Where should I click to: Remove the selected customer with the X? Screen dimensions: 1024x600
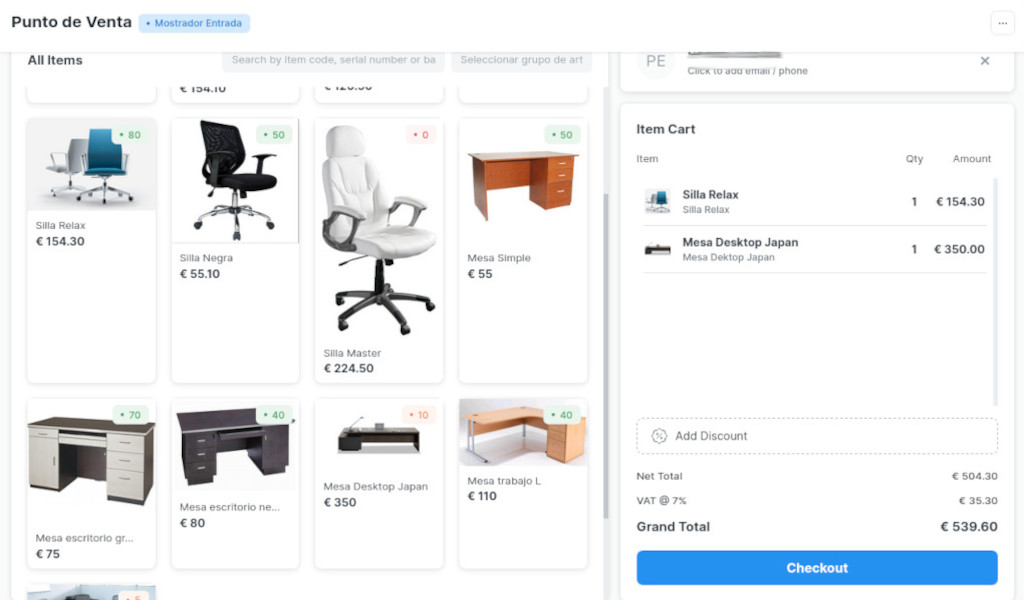(985, 61)
